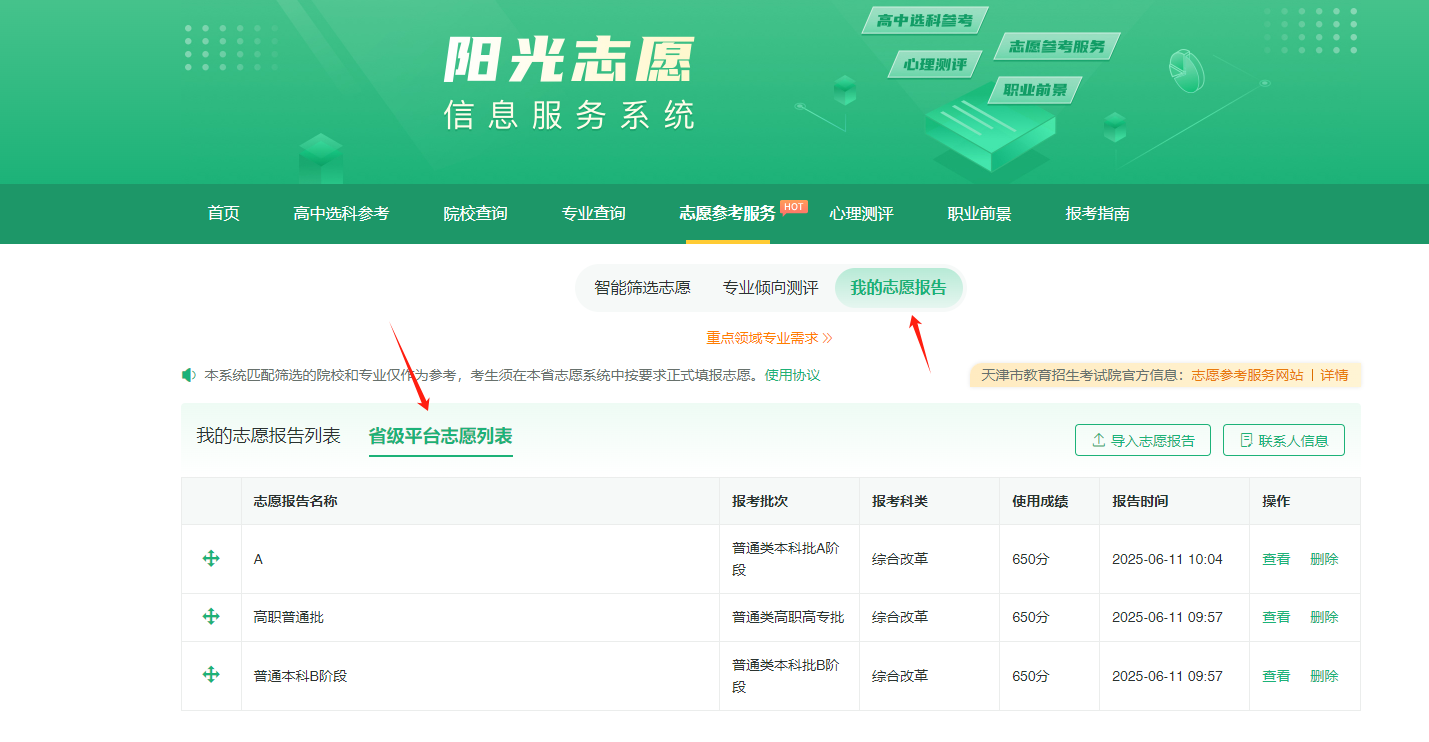Select 省级平台志愿列表 tab
Screen dimensions: 1429x742
[x=441, y=436]
